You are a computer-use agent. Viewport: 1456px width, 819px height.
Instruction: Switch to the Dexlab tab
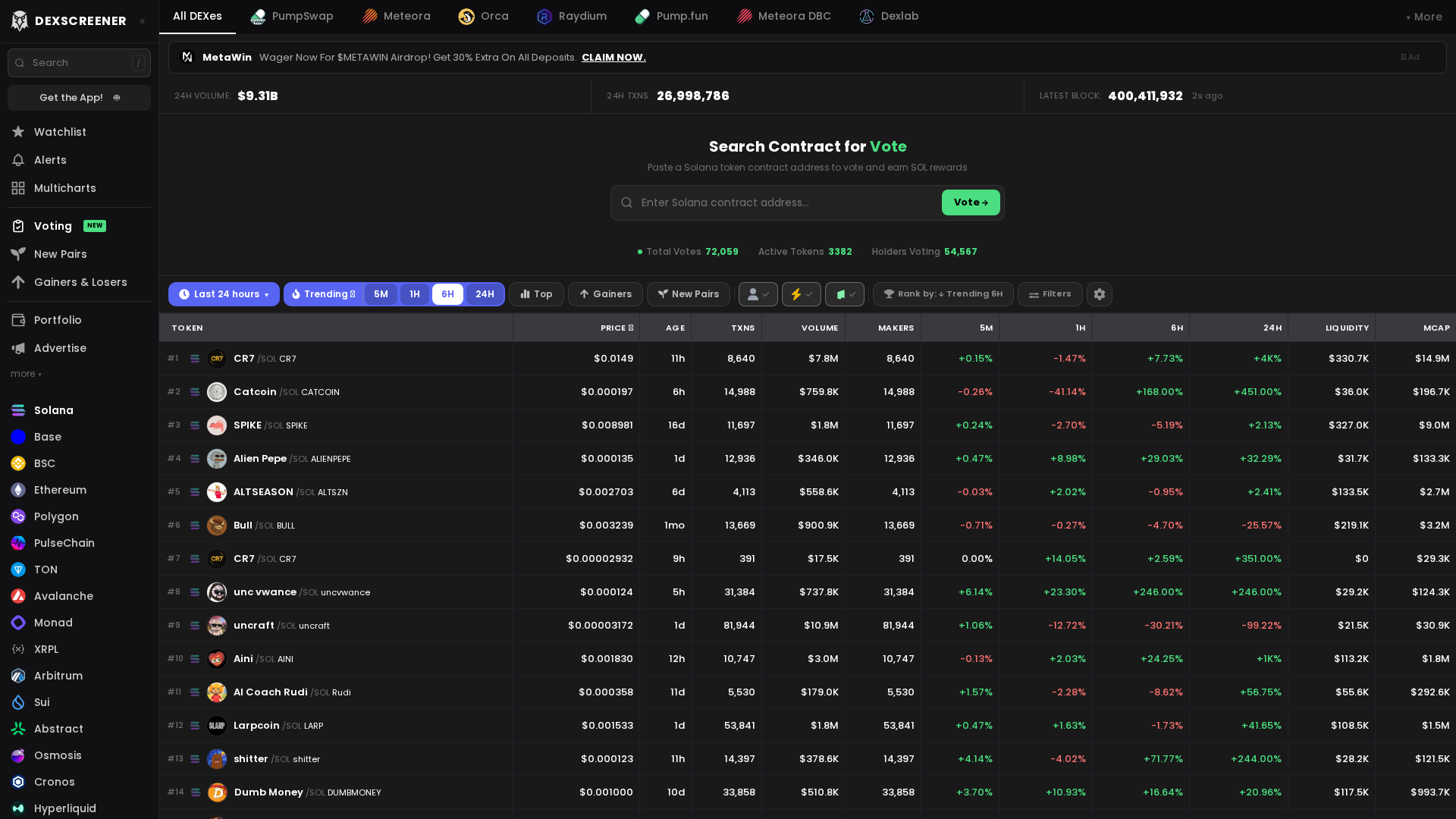(889, 16)
